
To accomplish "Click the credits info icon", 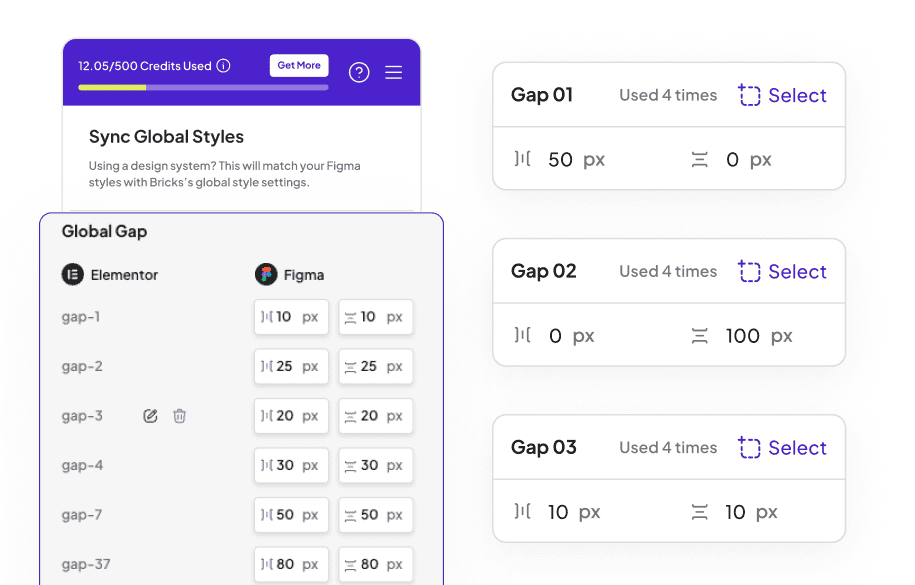I will (223, 66).
